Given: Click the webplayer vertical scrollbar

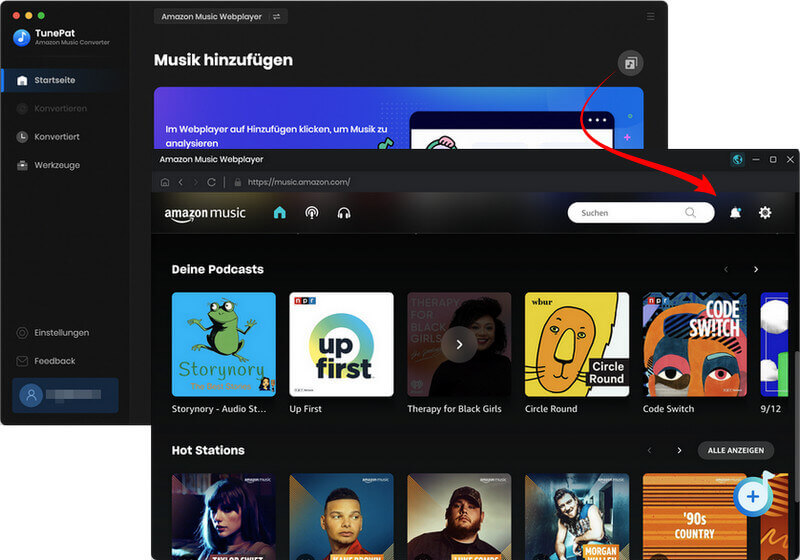Looking at the screenshot, I should coord(796,426).
